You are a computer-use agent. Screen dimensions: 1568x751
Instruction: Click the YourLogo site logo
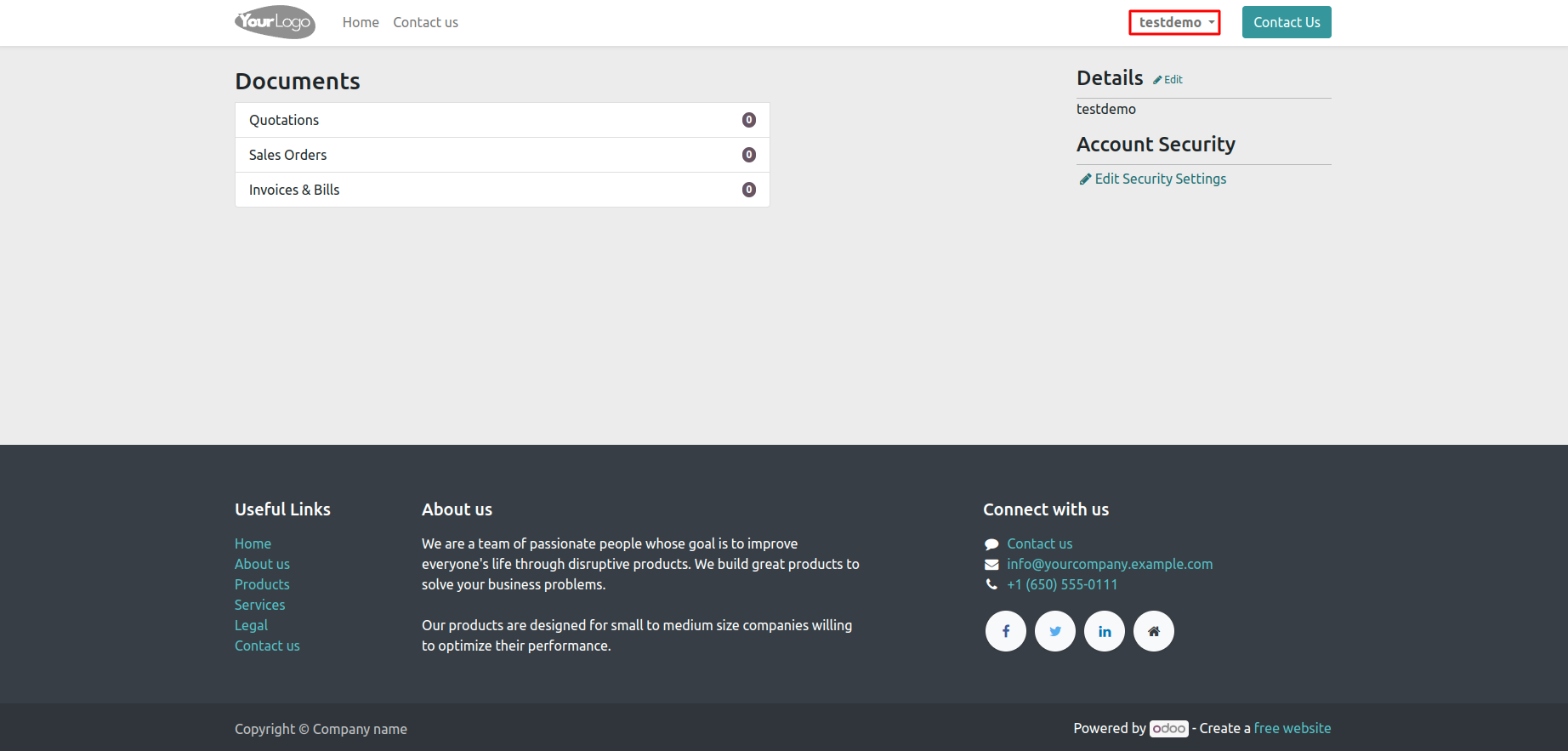point(275,22)
